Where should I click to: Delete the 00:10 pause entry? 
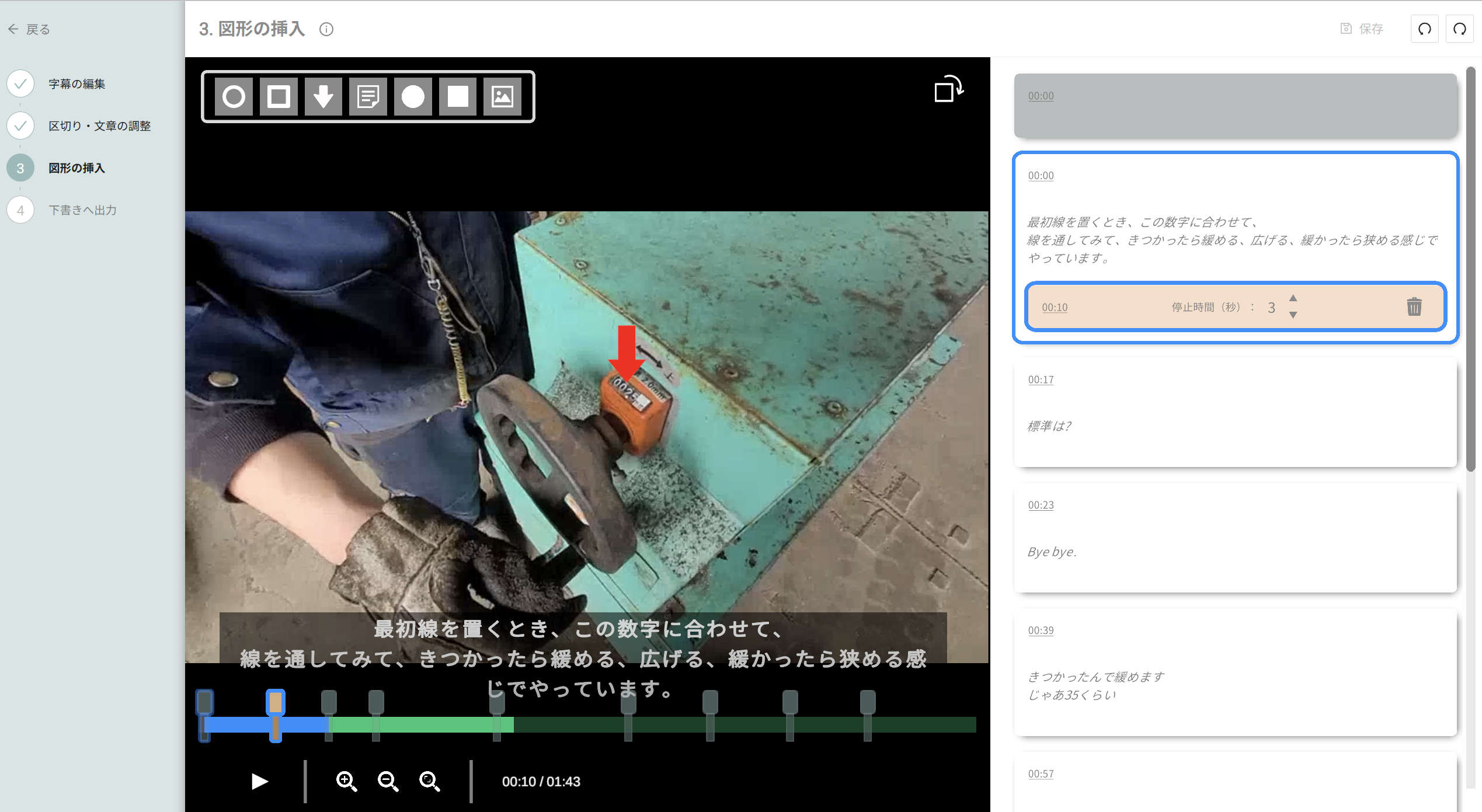tap(1414, 307)
